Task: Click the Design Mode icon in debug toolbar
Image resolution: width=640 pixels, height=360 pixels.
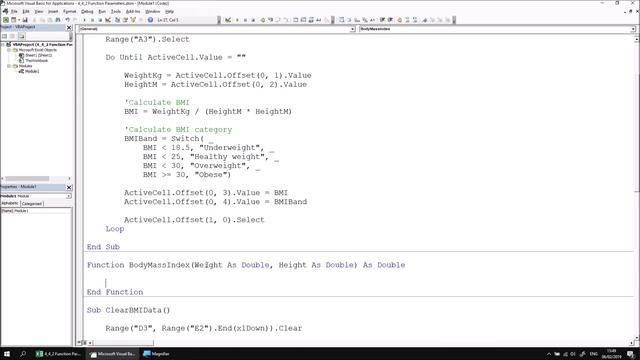Action: [x=228, y=20]
